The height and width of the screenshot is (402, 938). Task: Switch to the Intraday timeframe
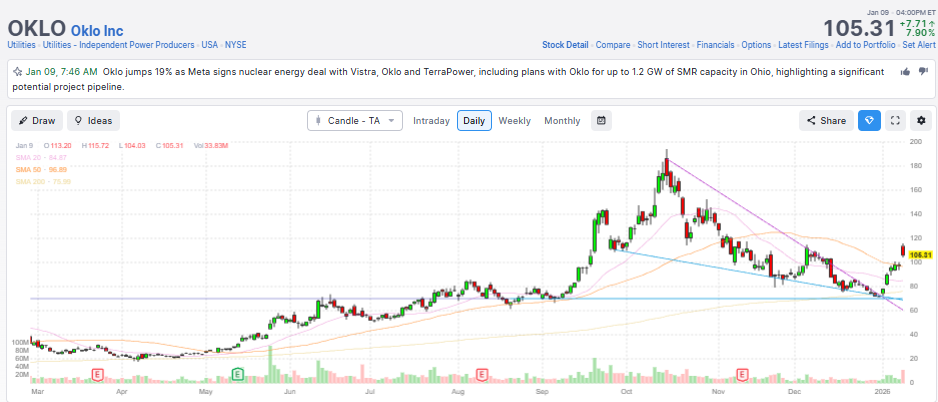(431, 120)
